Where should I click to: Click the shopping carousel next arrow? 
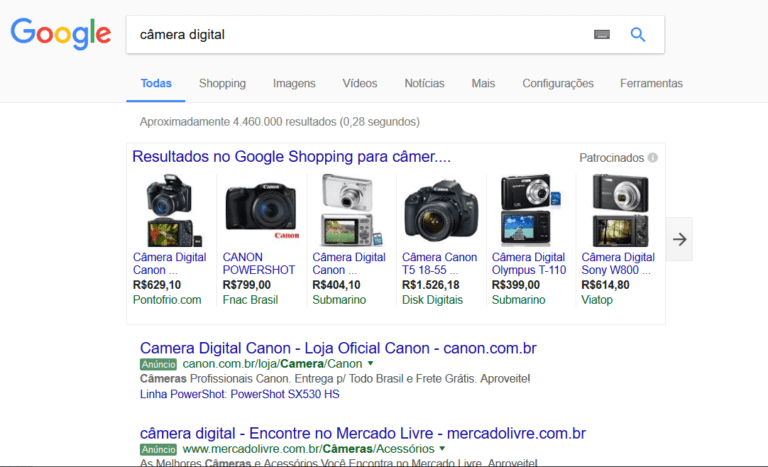tap(679, 239)
